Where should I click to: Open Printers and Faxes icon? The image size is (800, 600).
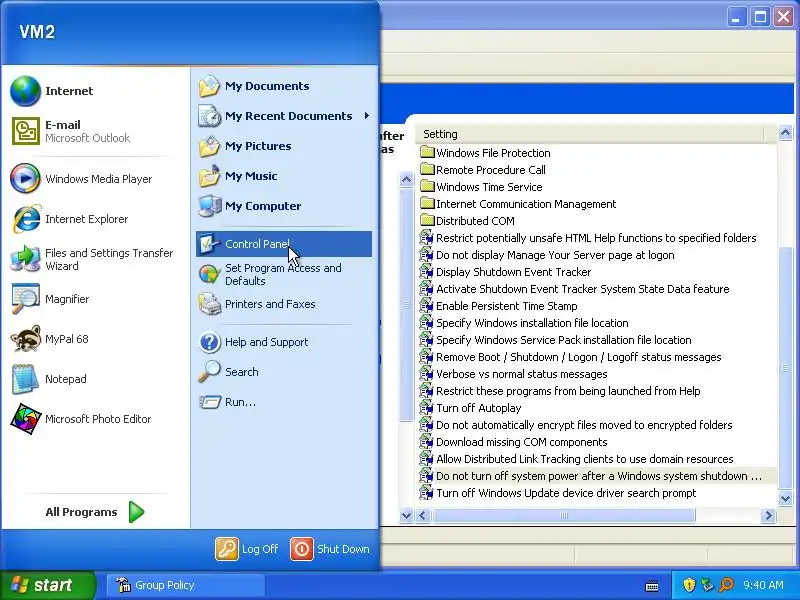point(209,304)
